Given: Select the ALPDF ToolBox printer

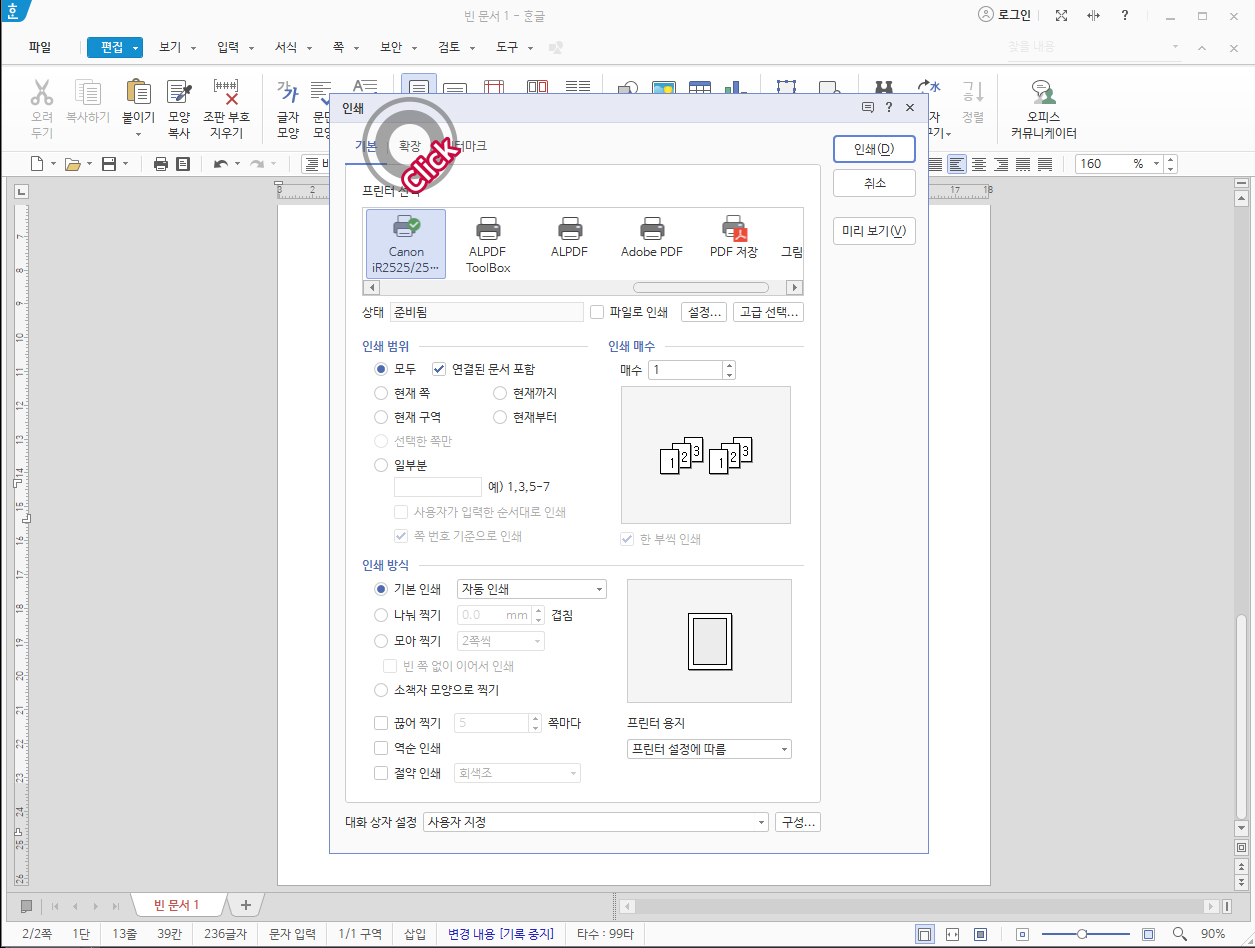Looking at the screenshot, I should 488,243.
